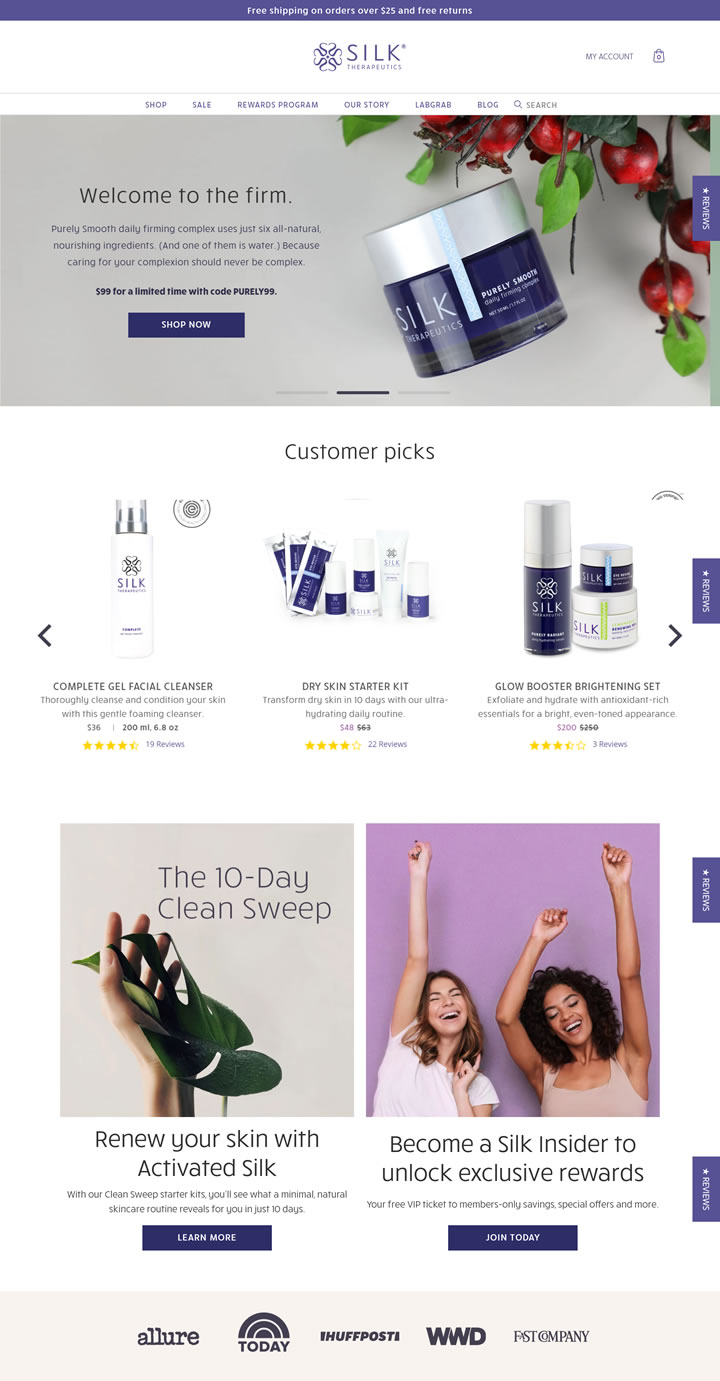Viewport: 720px width, 1381px height.
Task: Select the third hero slide indicator
Action: [x=424, y=393]
